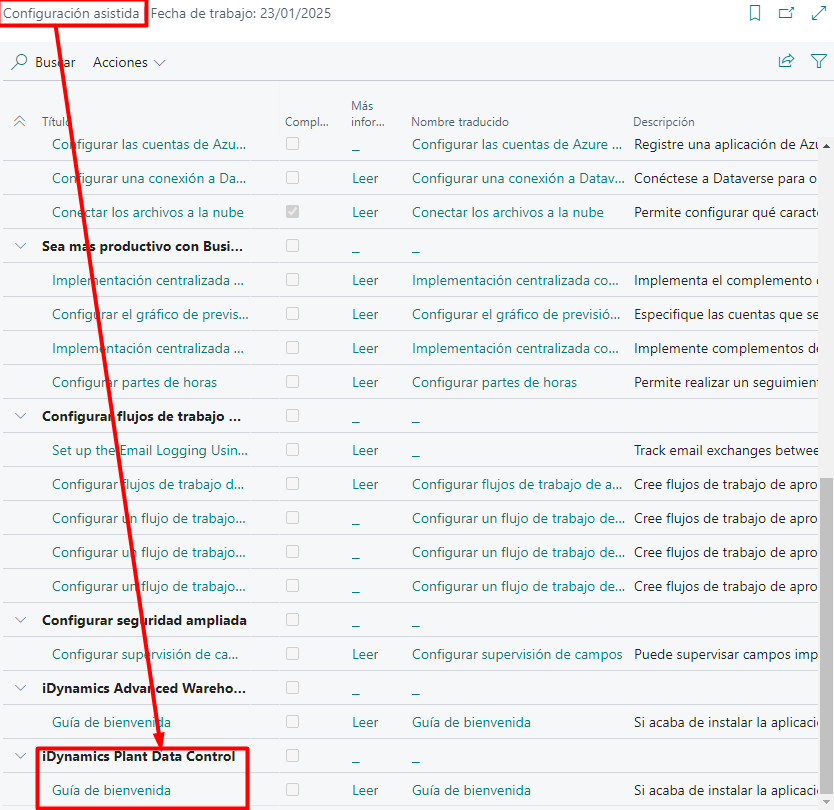Screen dimensions: 834x810
Task: Open Guía de bienvenida under Plant Data Control
Action: click(x=111, y=790)
